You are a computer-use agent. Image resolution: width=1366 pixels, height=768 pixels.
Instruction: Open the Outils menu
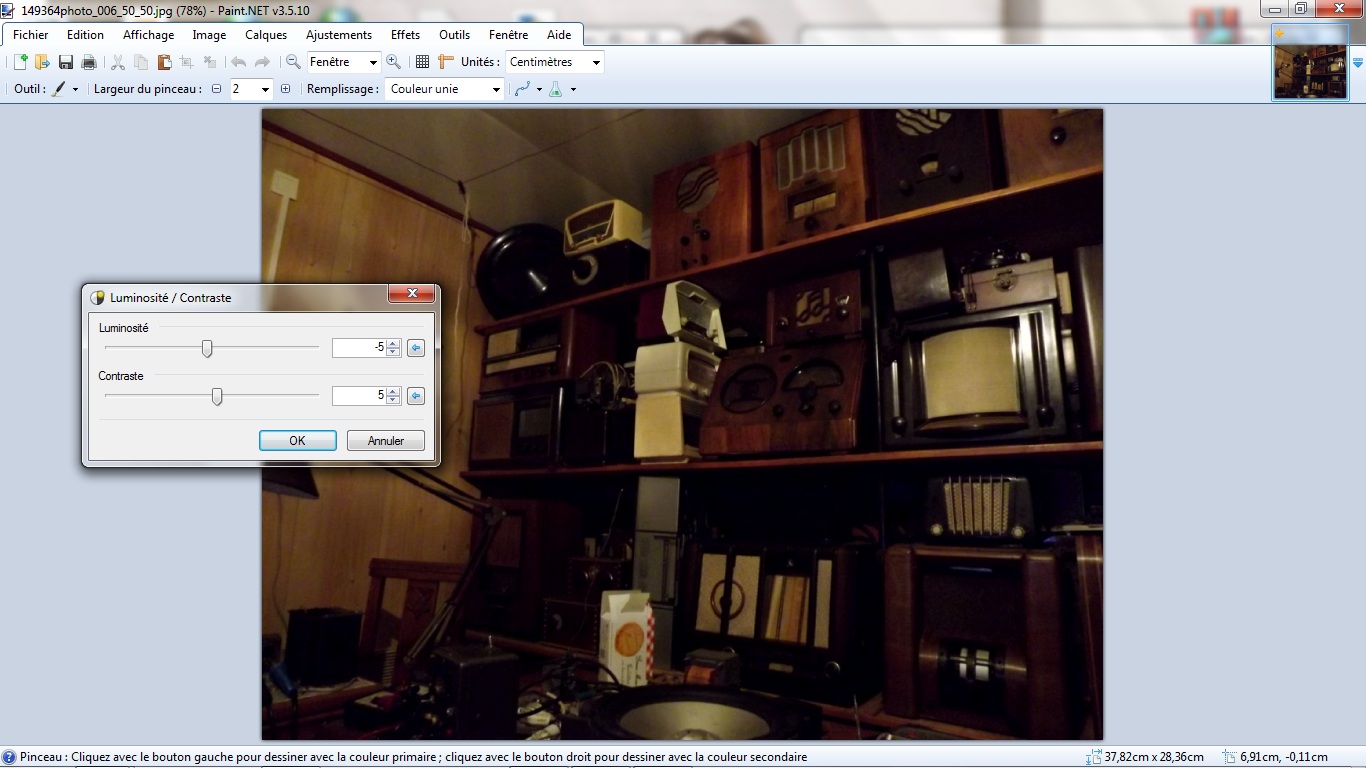point(455,35)
